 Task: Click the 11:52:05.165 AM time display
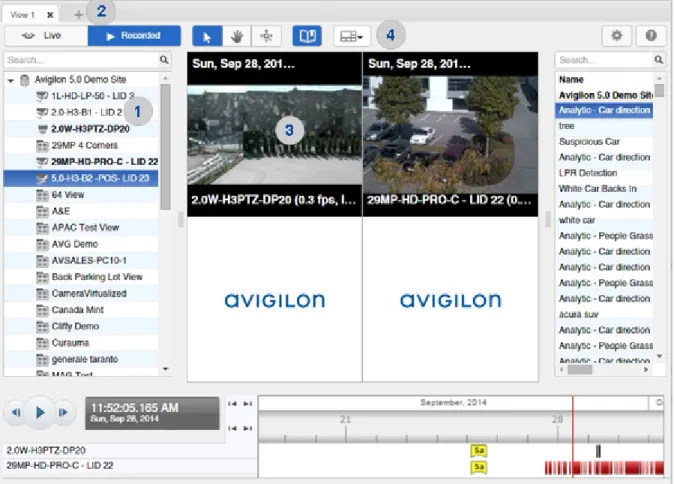pyautogui.click(x=152, y=413)
